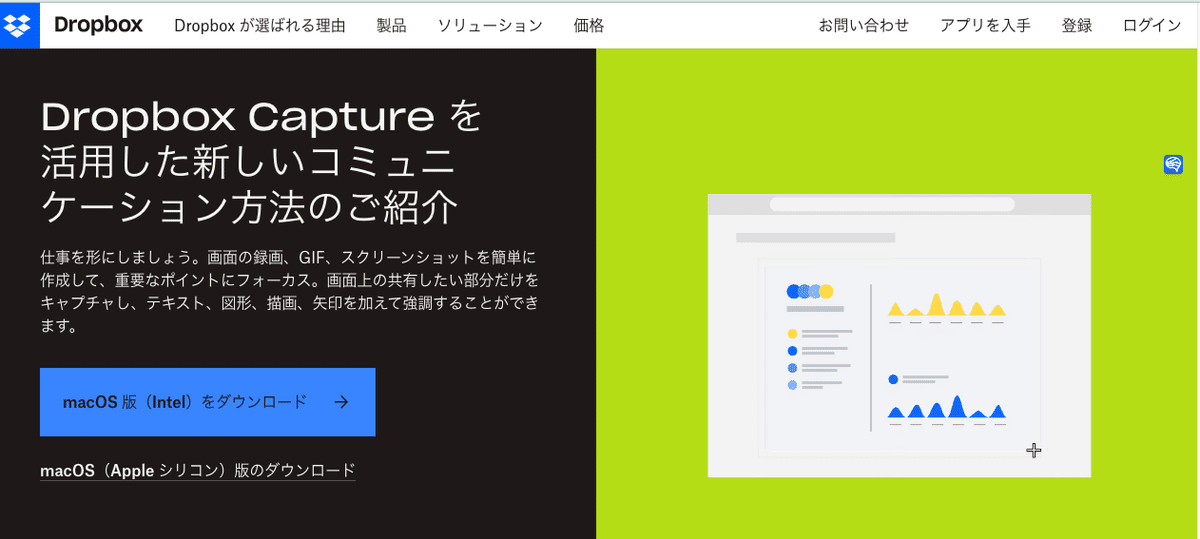Open the 製品 menu
The height and width of the screenshot is (539, 1200).
tap(391, 26)
